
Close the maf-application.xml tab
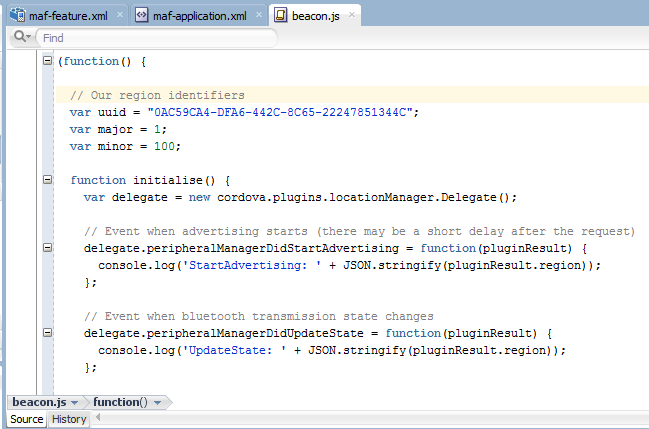coord(259,14)
